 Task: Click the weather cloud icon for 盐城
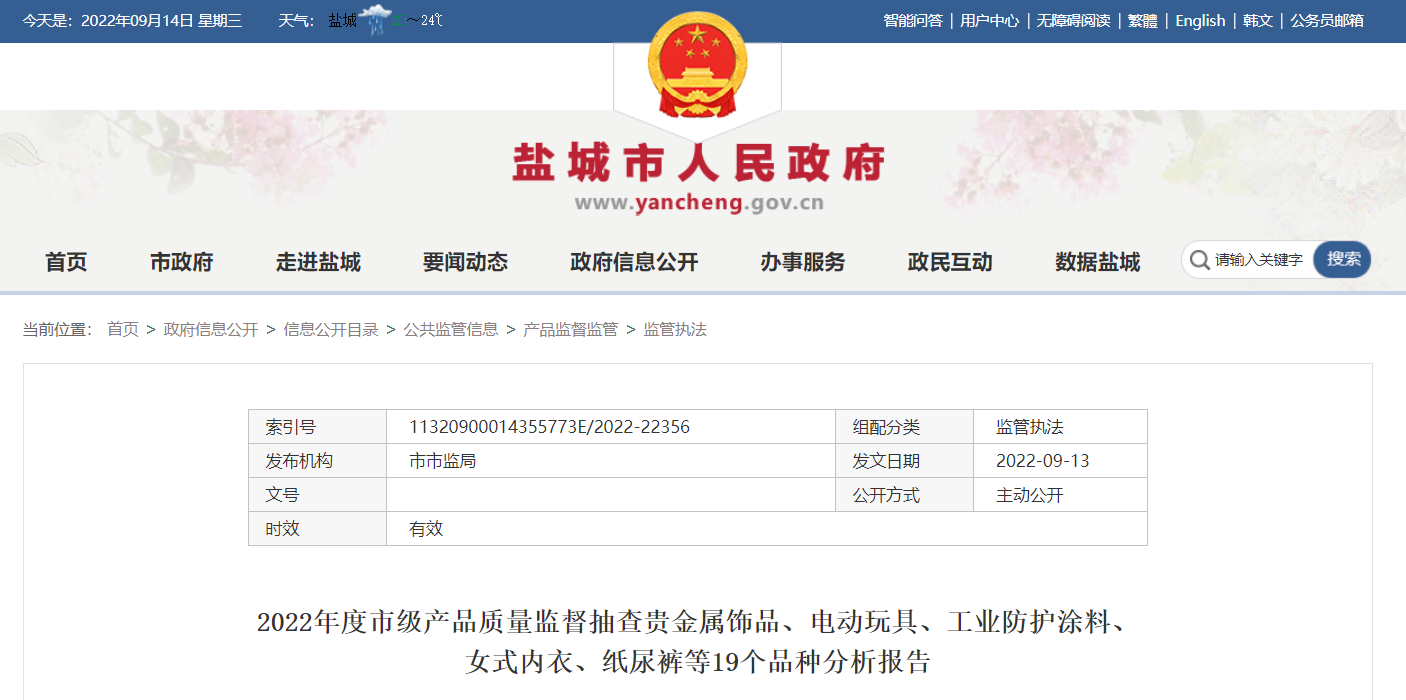click(x=376, y=20)
